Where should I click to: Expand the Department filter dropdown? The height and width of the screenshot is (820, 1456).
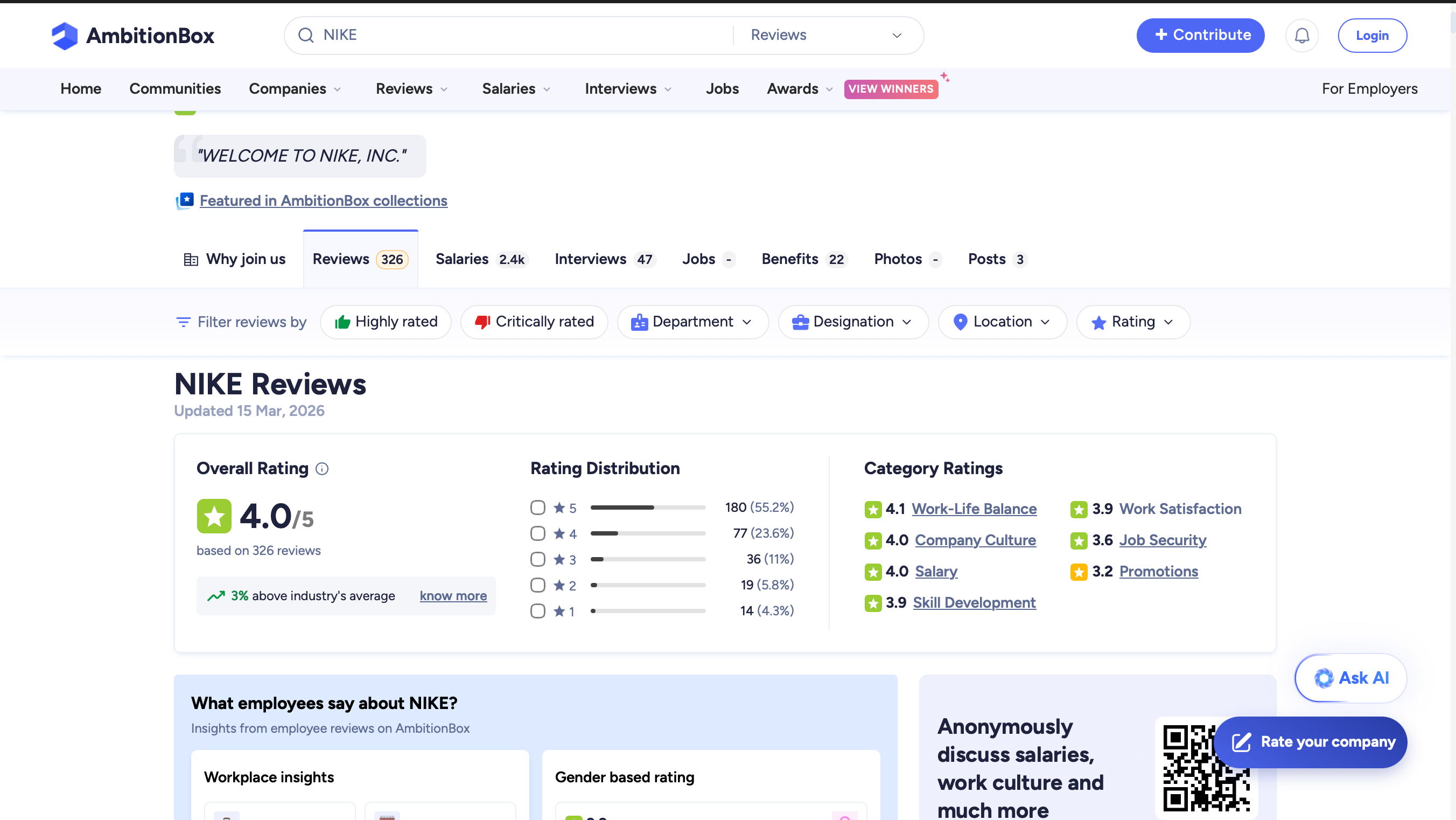(x=692, y=322)
